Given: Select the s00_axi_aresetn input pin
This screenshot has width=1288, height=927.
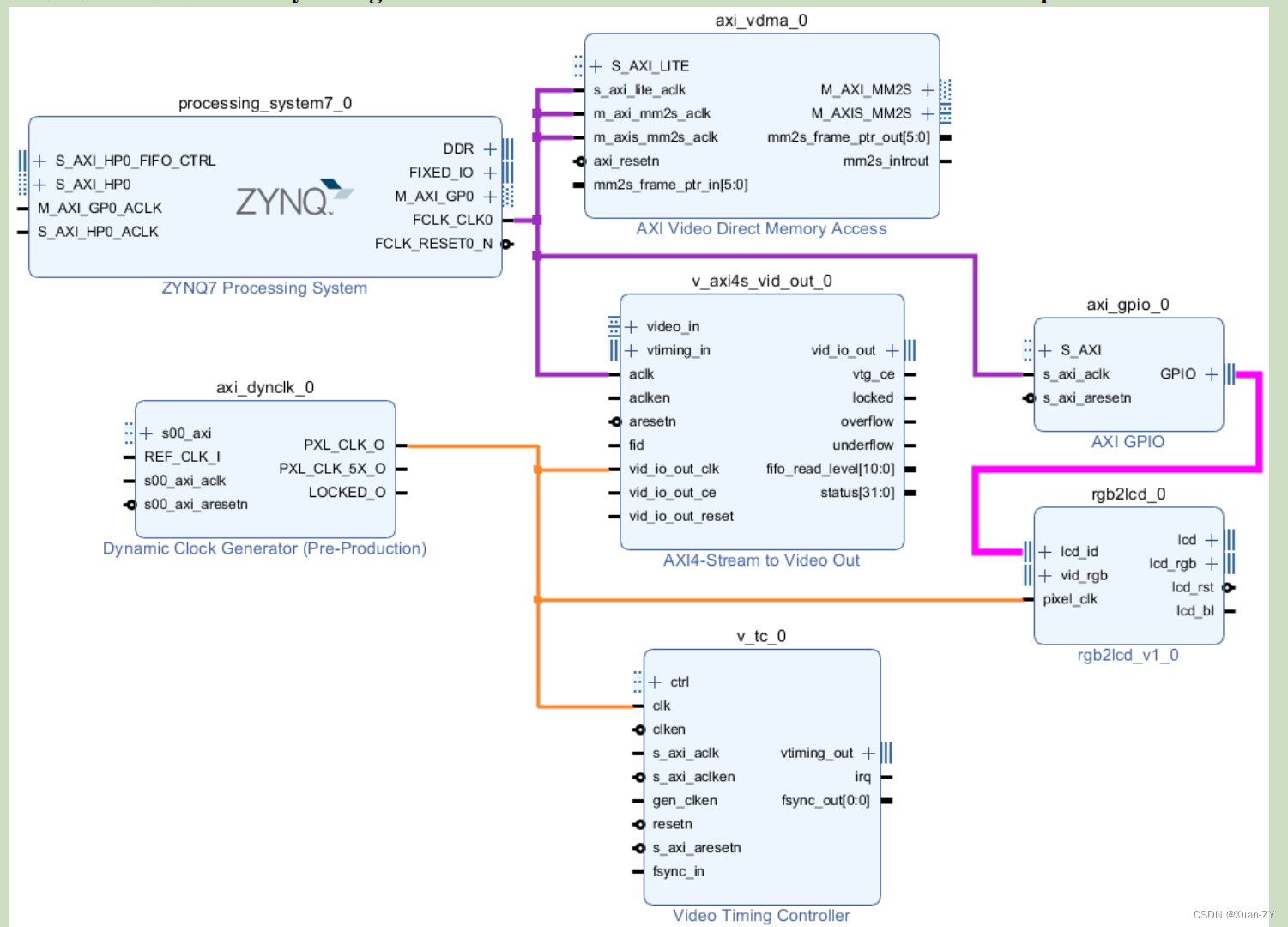Looking at the screenshot, I should [196, 505].
